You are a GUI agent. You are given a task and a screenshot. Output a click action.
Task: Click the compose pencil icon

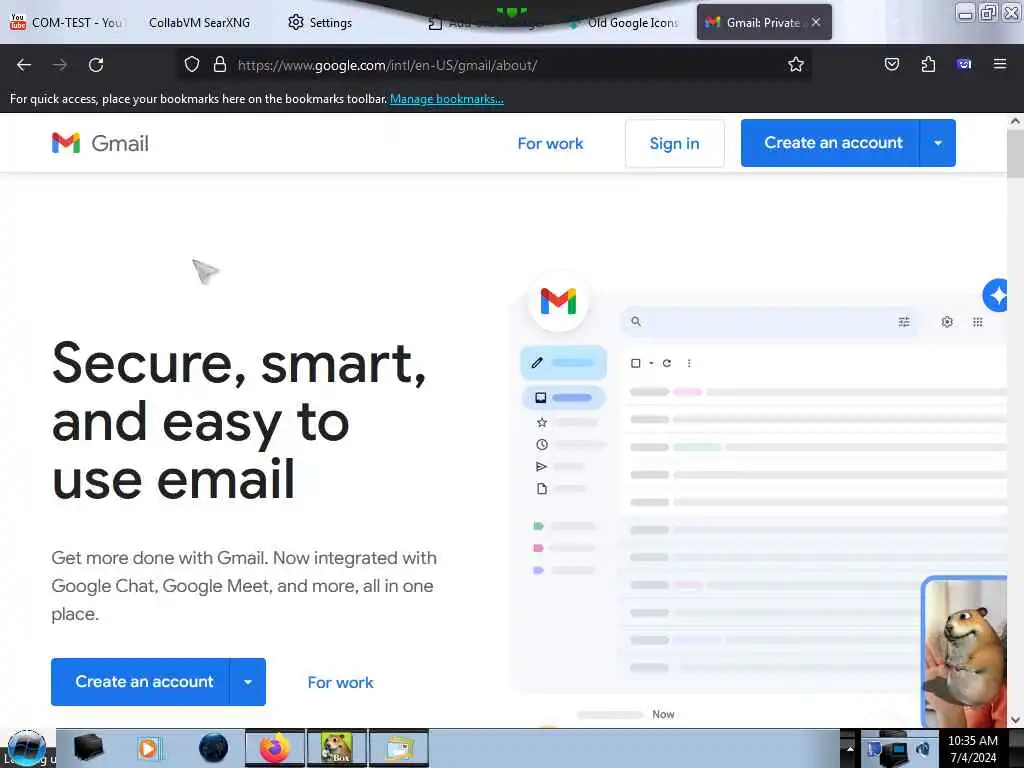(537, 362)
